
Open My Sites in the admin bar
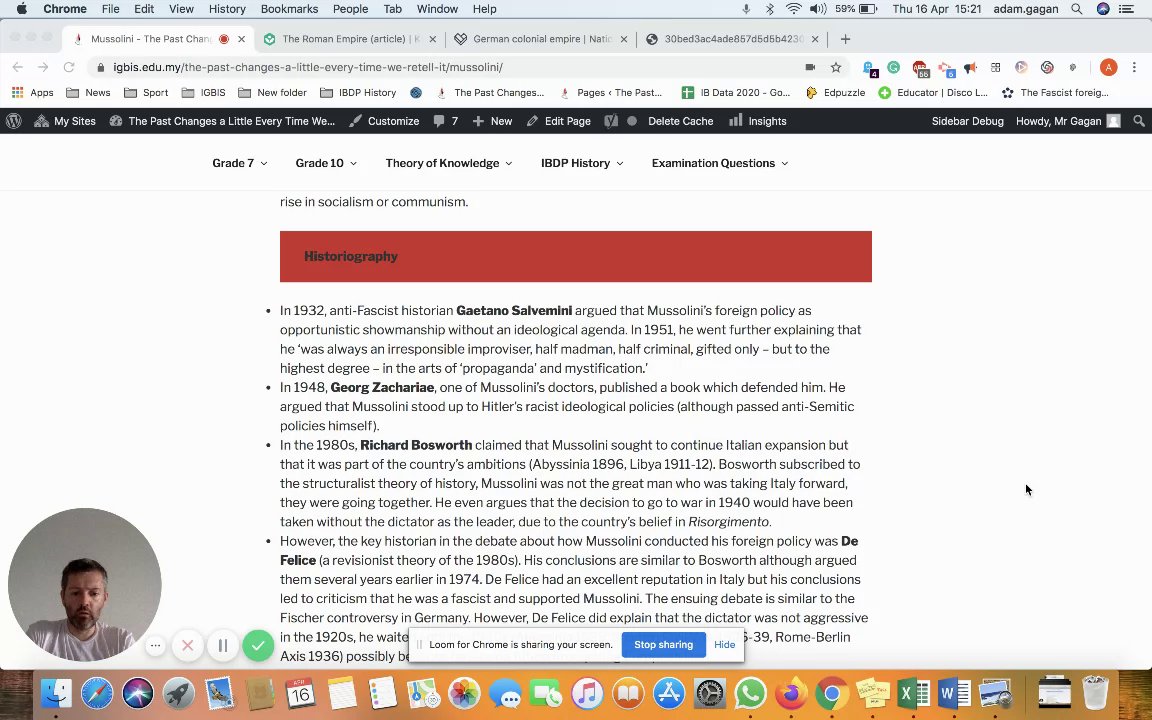(65, 121)
